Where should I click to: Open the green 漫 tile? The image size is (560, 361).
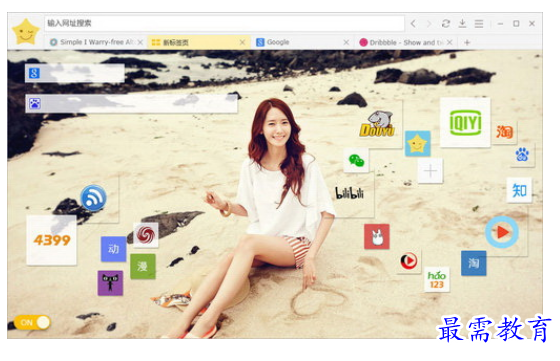pos(142,266)
